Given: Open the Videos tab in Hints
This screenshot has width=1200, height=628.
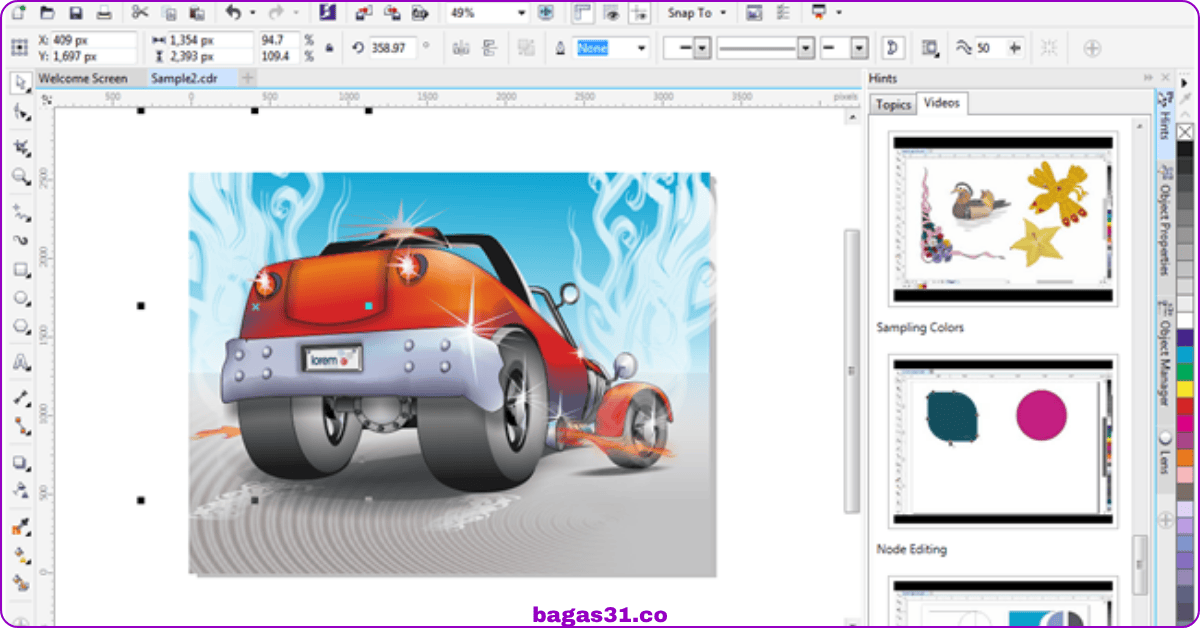Looking at the screenshot, I should pyautogui.click(x=942, y=102).
